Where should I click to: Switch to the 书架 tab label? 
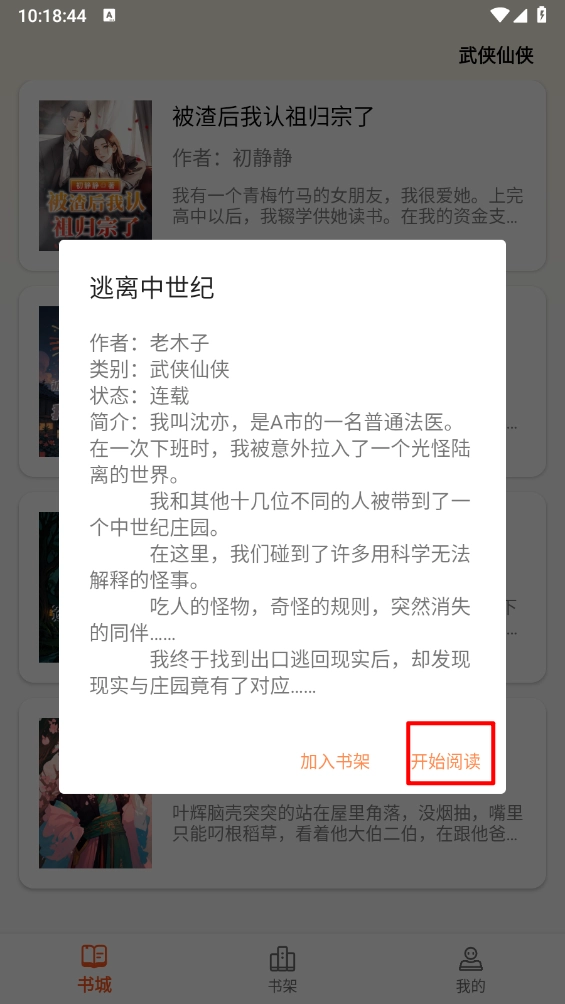coord(282,986)
